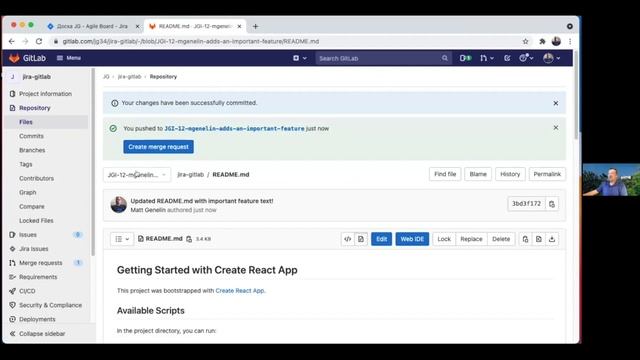Click the Delete button
This screenshot has height=360, width=640.
[x=501, y=239]
